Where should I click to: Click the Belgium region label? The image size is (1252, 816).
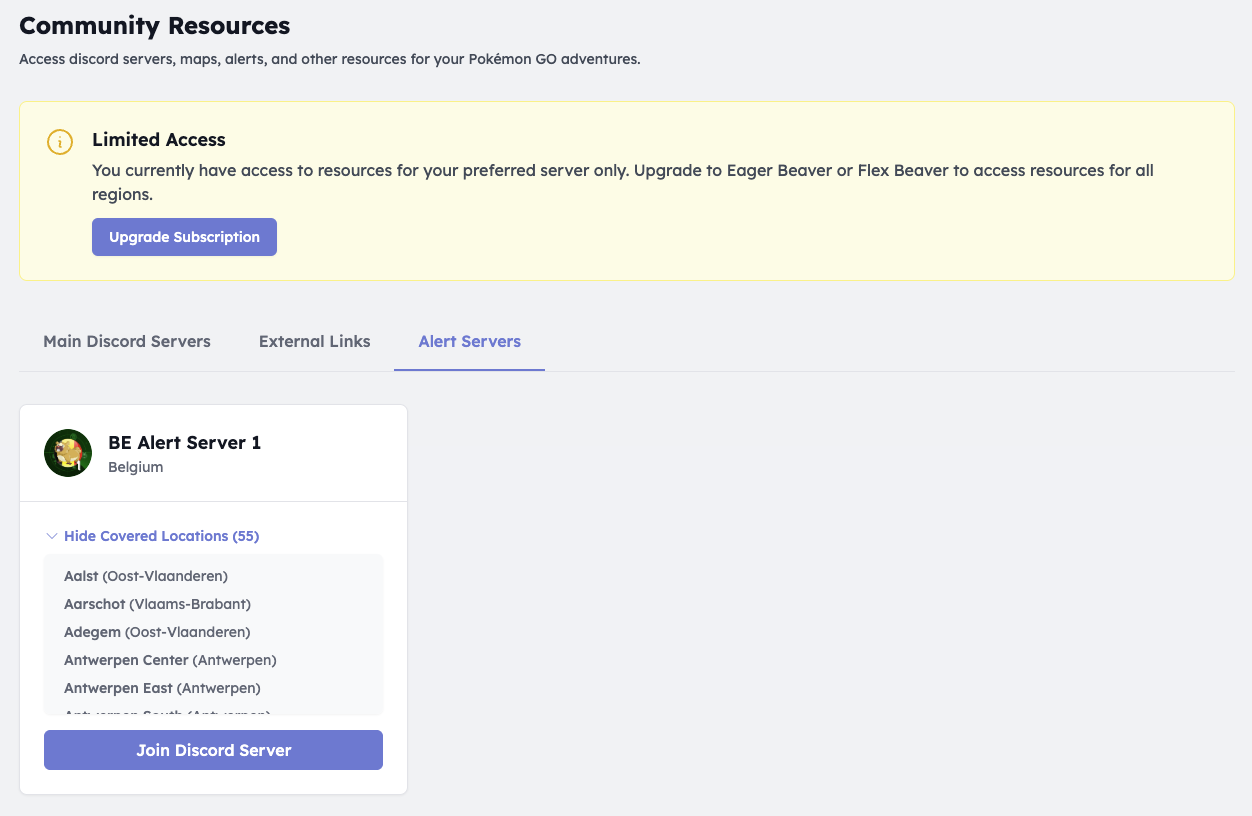click(135, 467)
